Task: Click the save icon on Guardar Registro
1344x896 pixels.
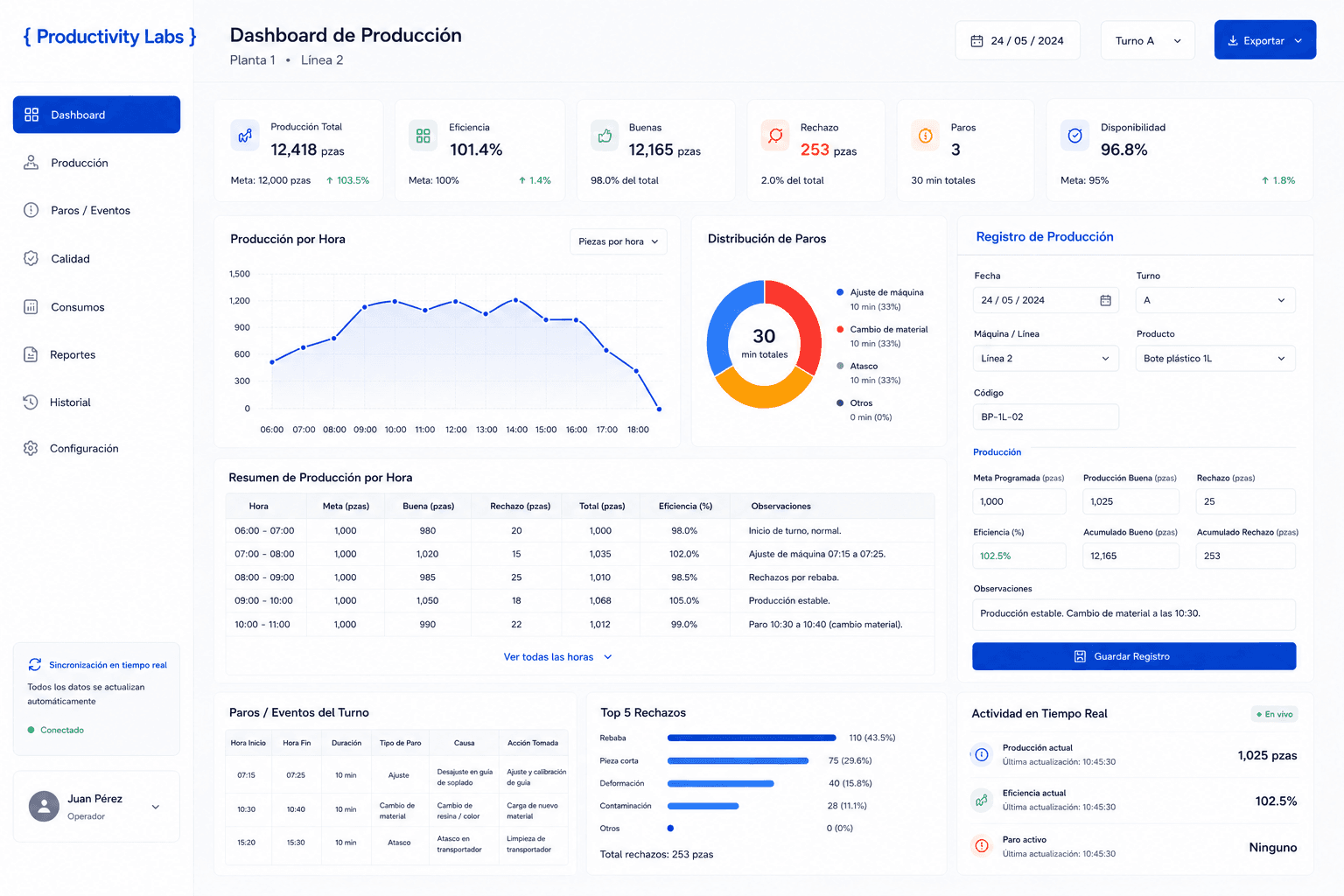Action: click(1080, 656)
